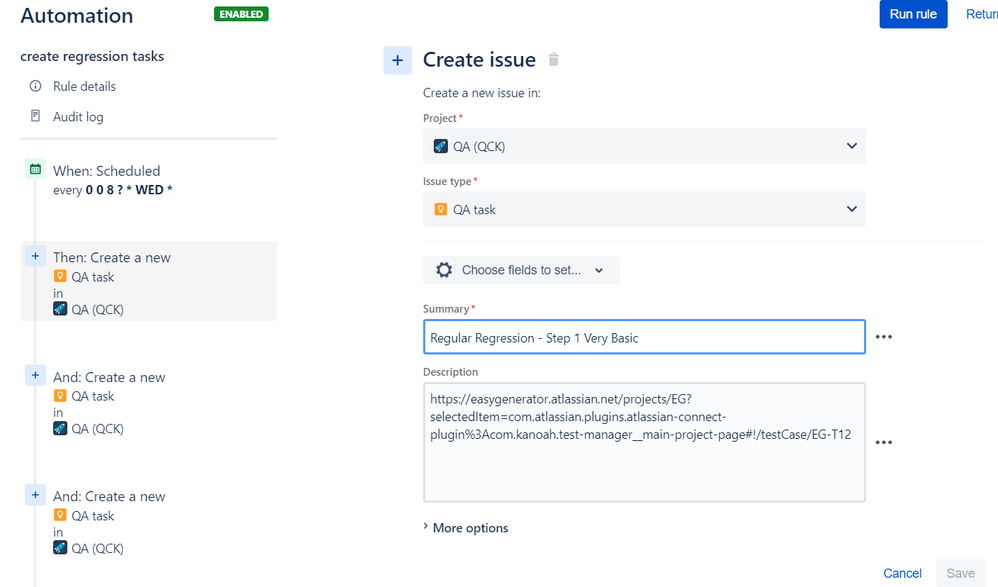Open the Audit log in the sidebar
998x587 pixels.
[78, 117]
